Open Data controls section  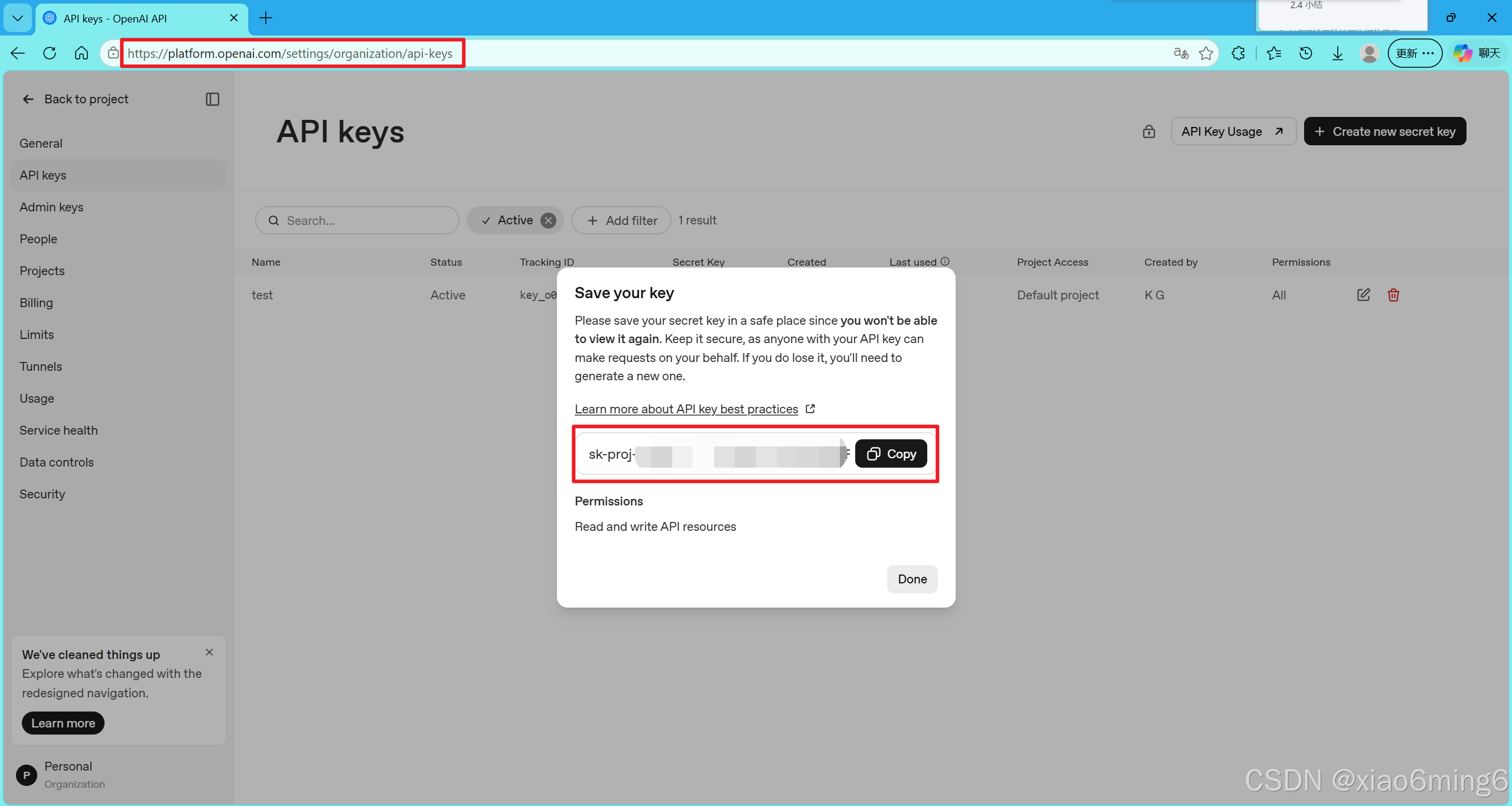click(x=118, y=462)
